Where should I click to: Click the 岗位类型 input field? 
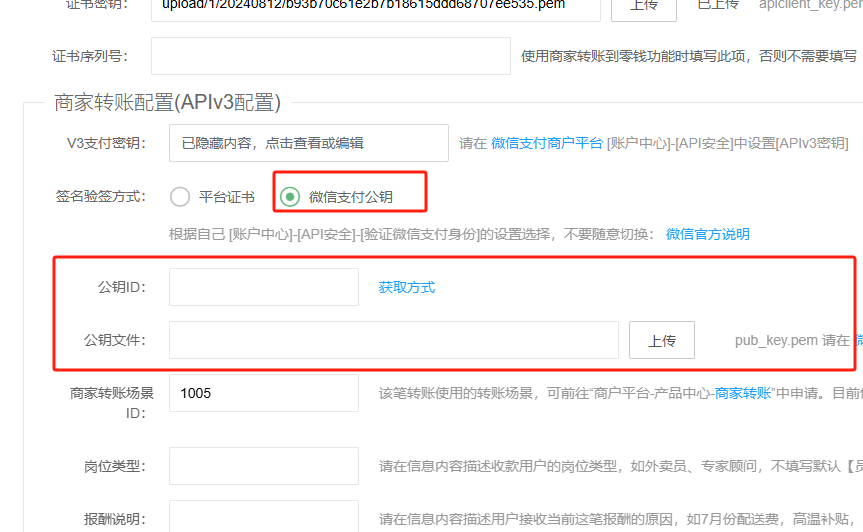(x=264, y=466)
